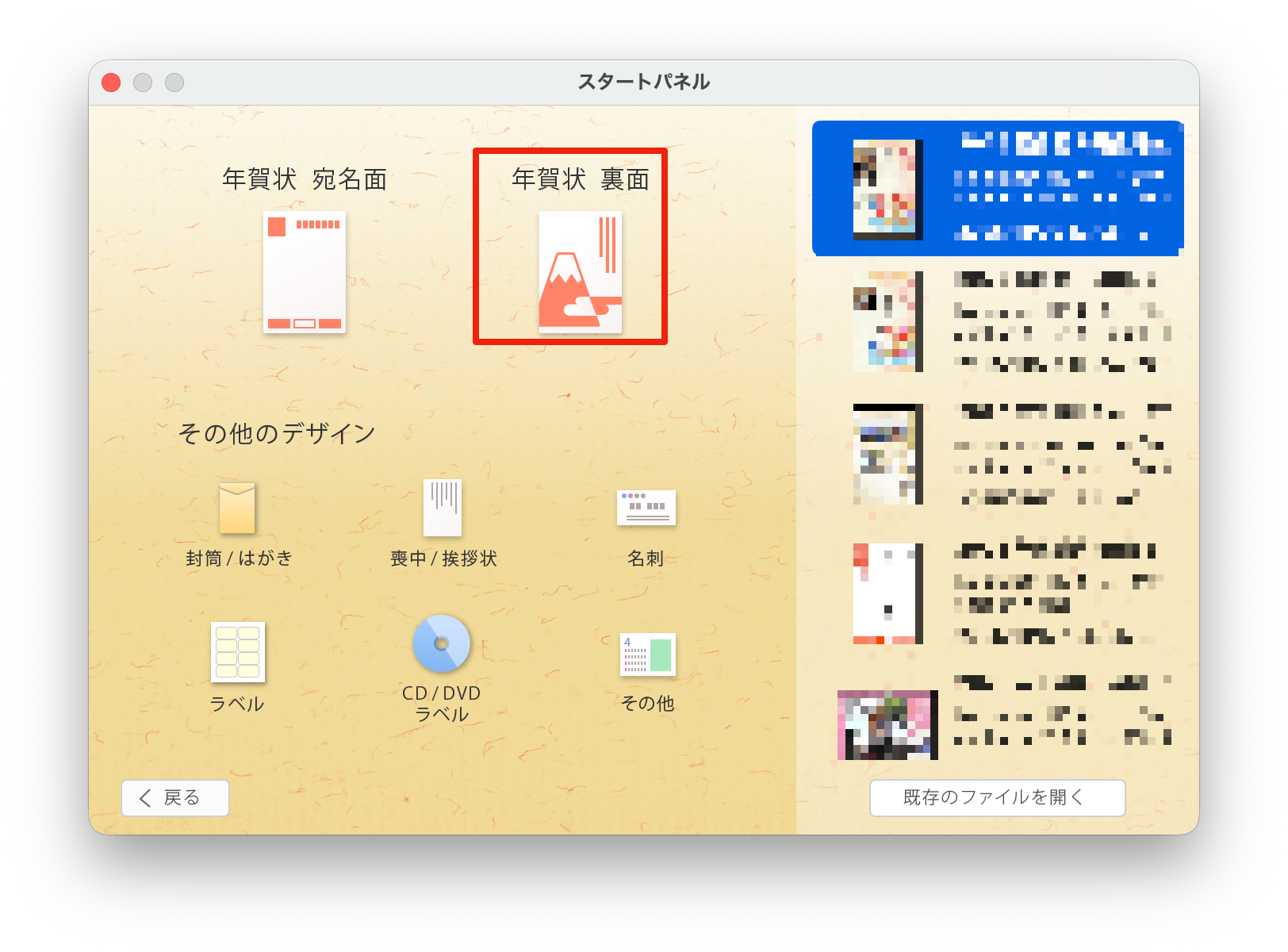Select the highlighted first recent file entry
This screenshot has height=952, width=1288.
click(x=997, y=189)
